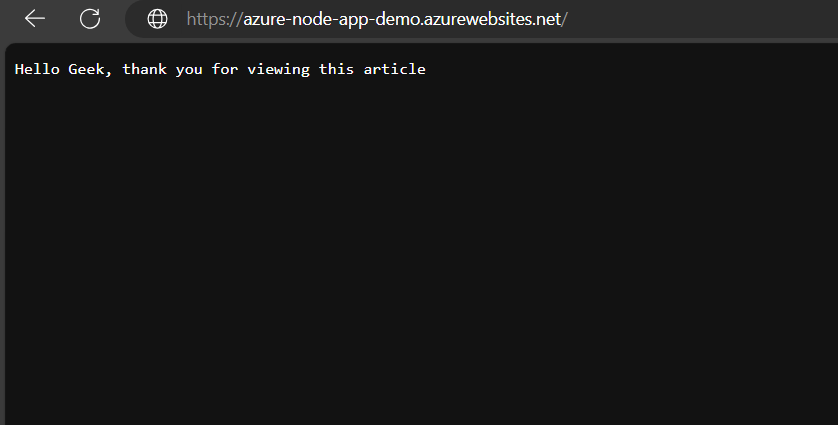Click the 'https://' part of the URL

[x=214, y=19]
